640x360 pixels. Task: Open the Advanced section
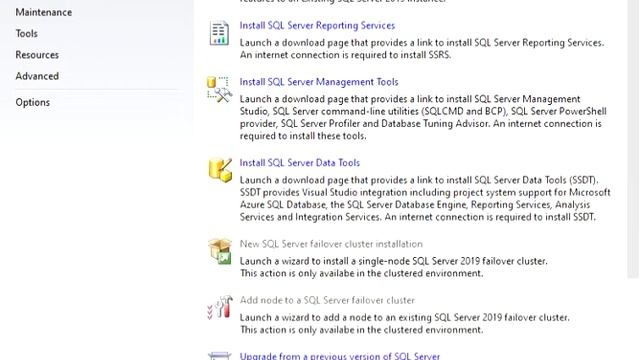[x=37, y=76]
